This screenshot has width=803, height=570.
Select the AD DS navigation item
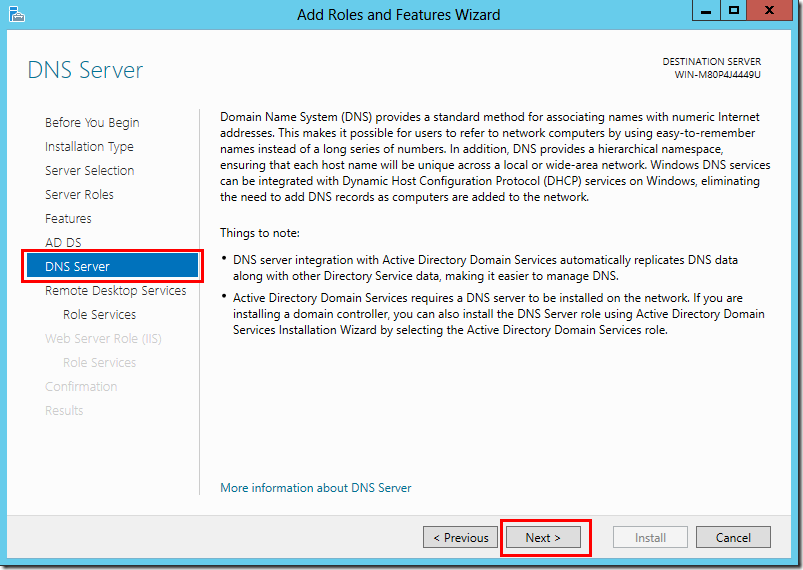click(63, 243)
